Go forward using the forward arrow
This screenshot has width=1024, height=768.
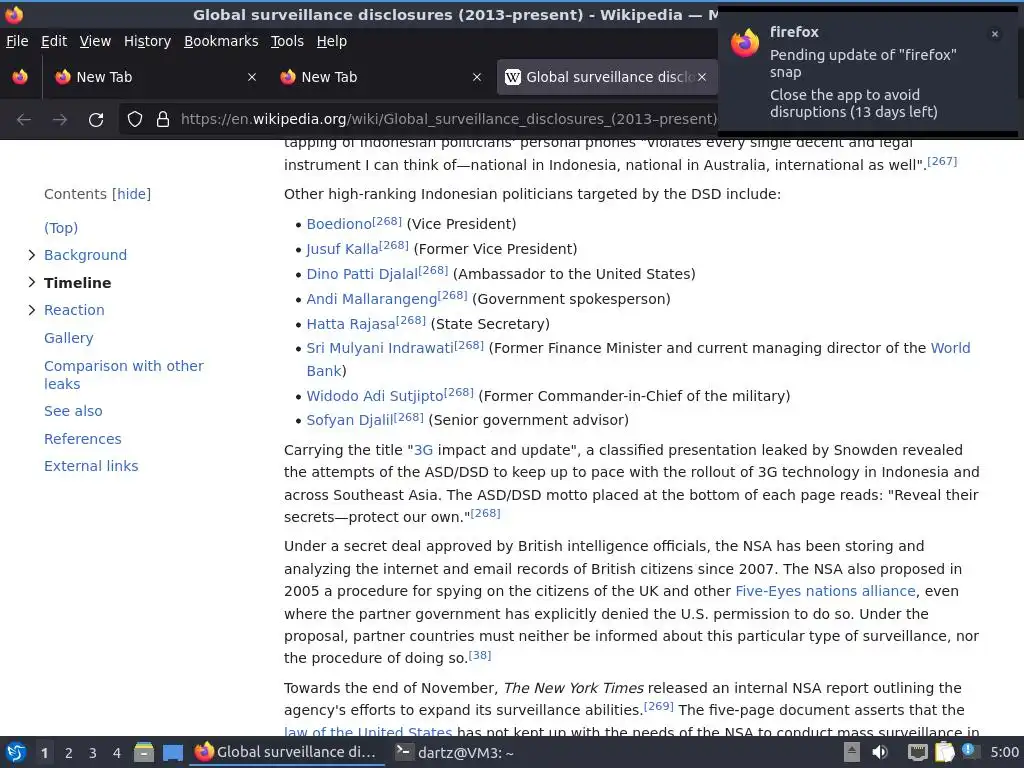click(x=60, y=120)
